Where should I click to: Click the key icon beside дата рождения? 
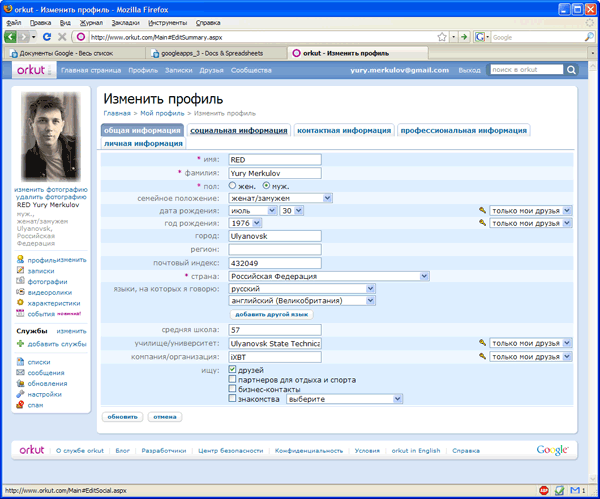click(482, 210)
